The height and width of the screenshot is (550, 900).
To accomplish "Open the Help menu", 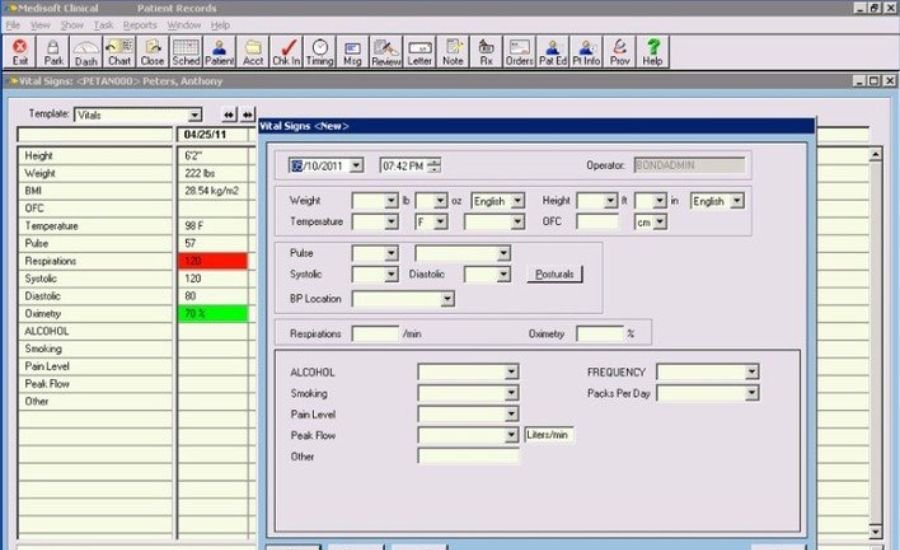I will [220, 25].
